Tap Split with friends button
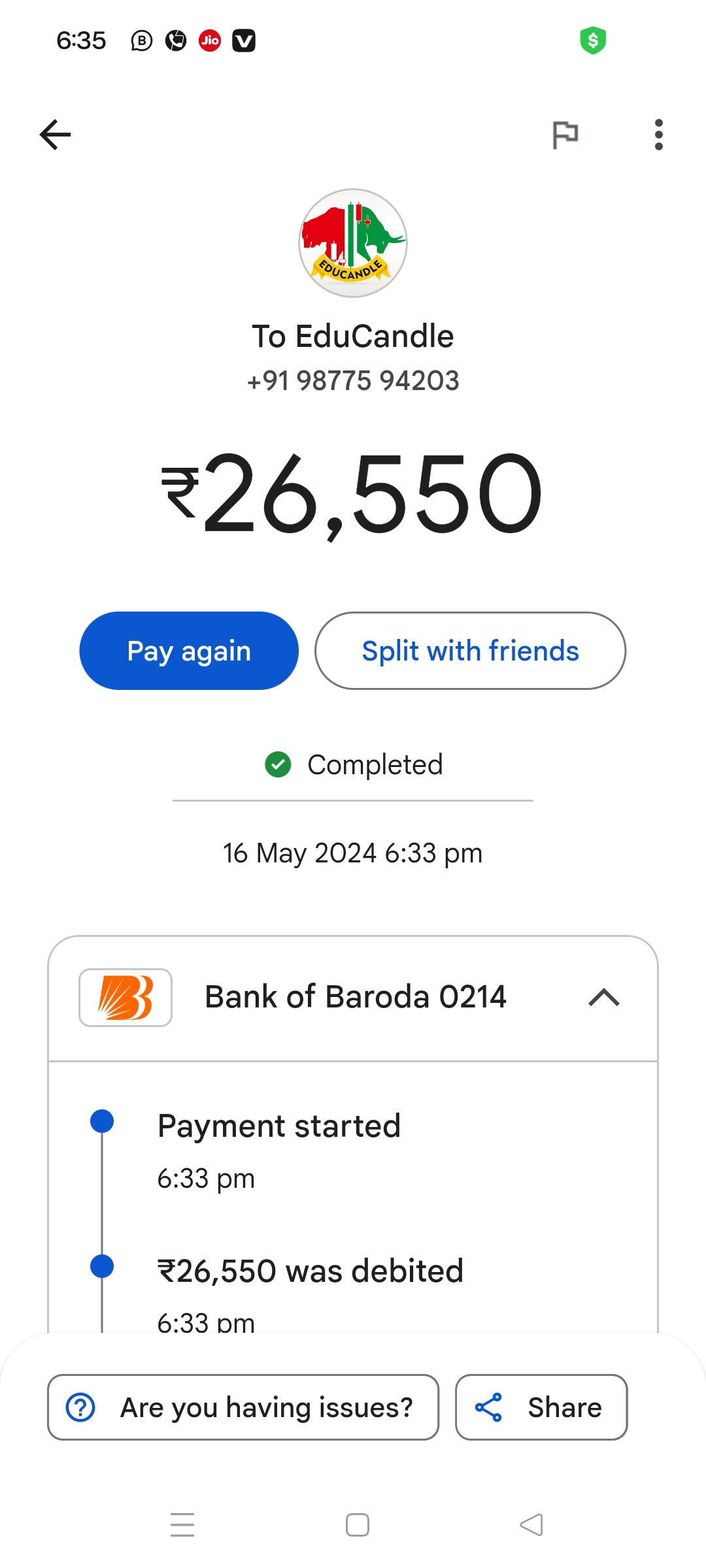Screen dimensions: 706x1568 (x=470, y=651)
